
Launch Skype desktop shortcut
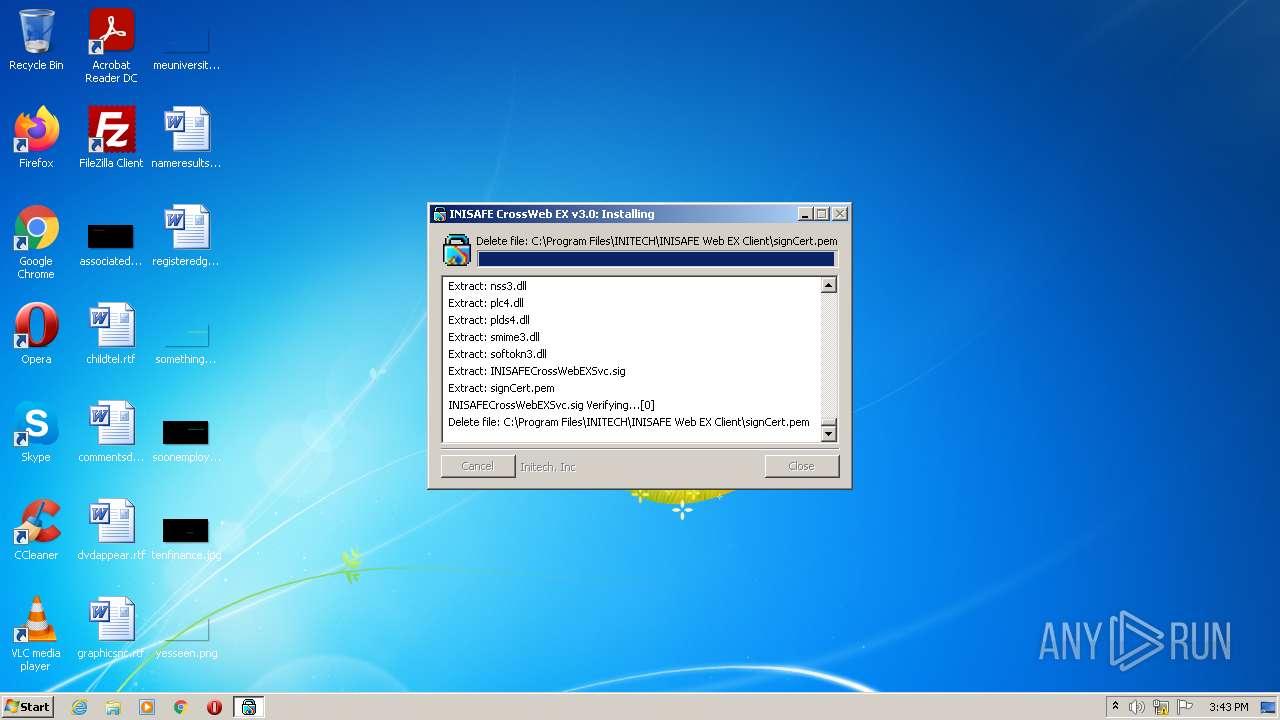pyautogui.click(x=36, y=432)
